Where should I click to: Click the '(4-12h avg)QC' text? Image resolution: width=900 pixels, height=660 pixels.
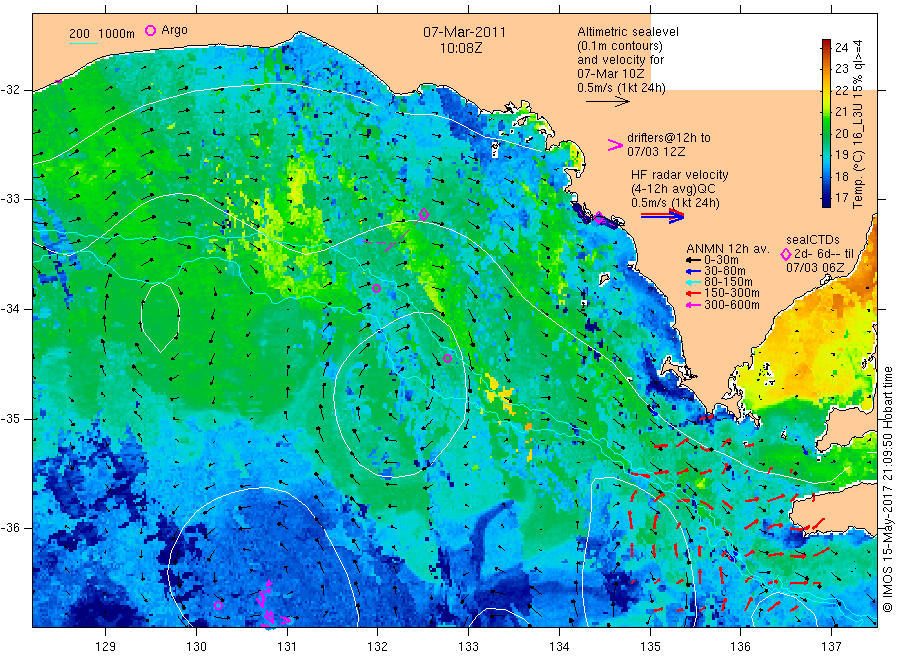[673, 189]
